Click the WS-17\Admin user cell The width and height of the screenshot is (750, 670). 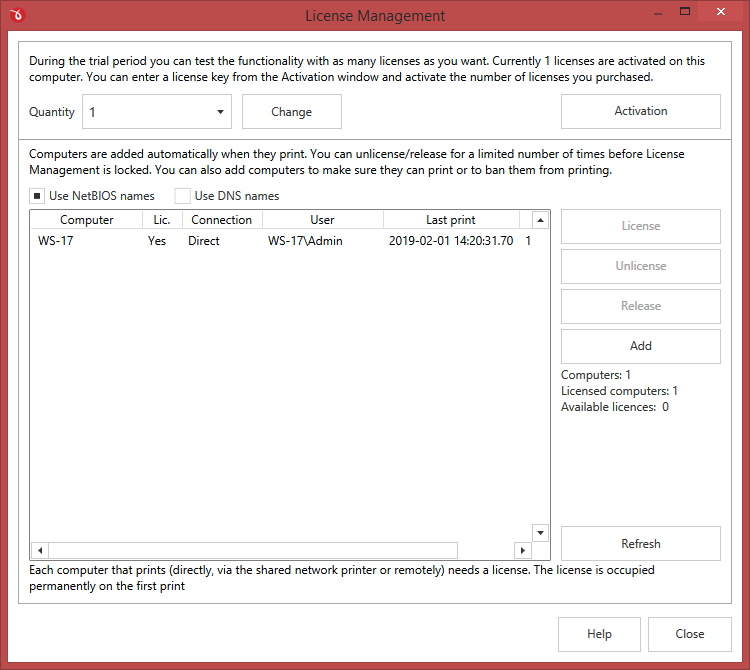click(305, 241)
